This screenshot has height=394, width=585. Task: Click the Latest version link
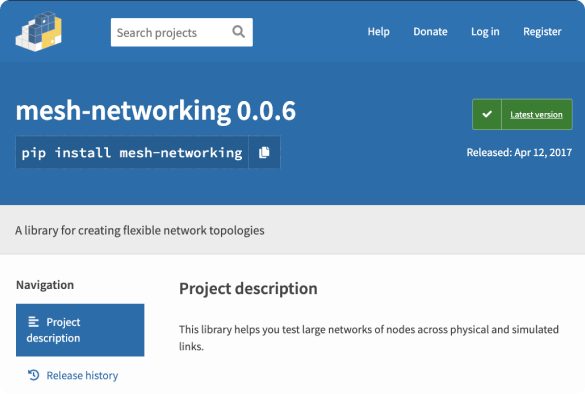(x=536, y=115)
